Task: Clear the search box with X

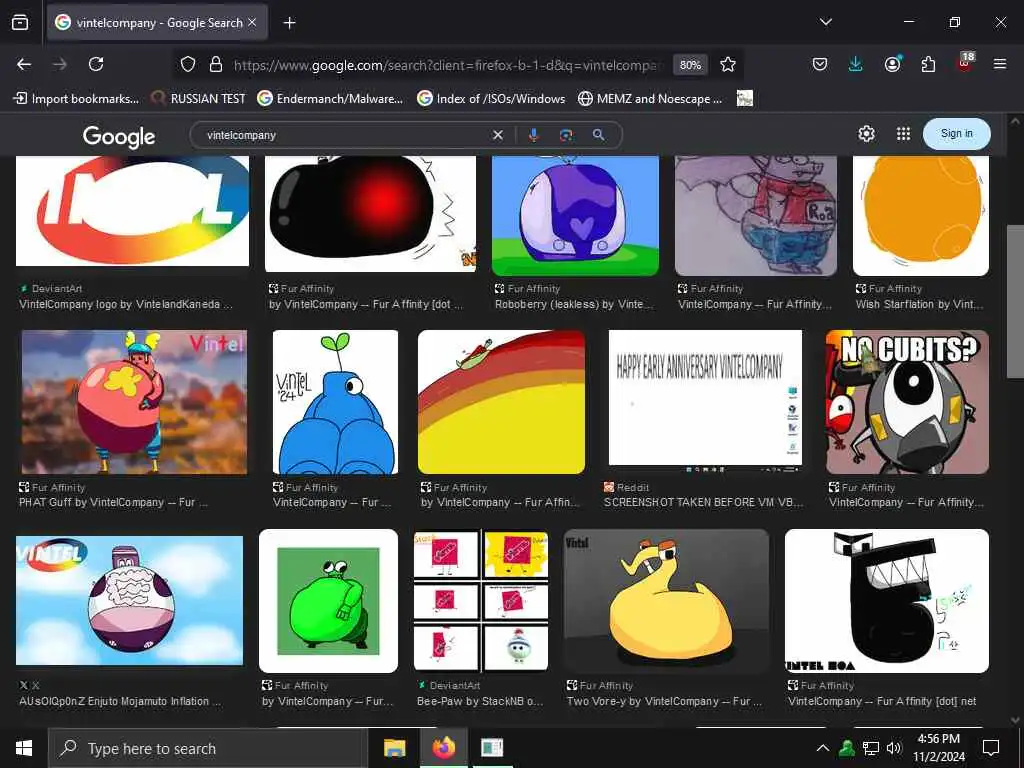Action: point(498,135)
